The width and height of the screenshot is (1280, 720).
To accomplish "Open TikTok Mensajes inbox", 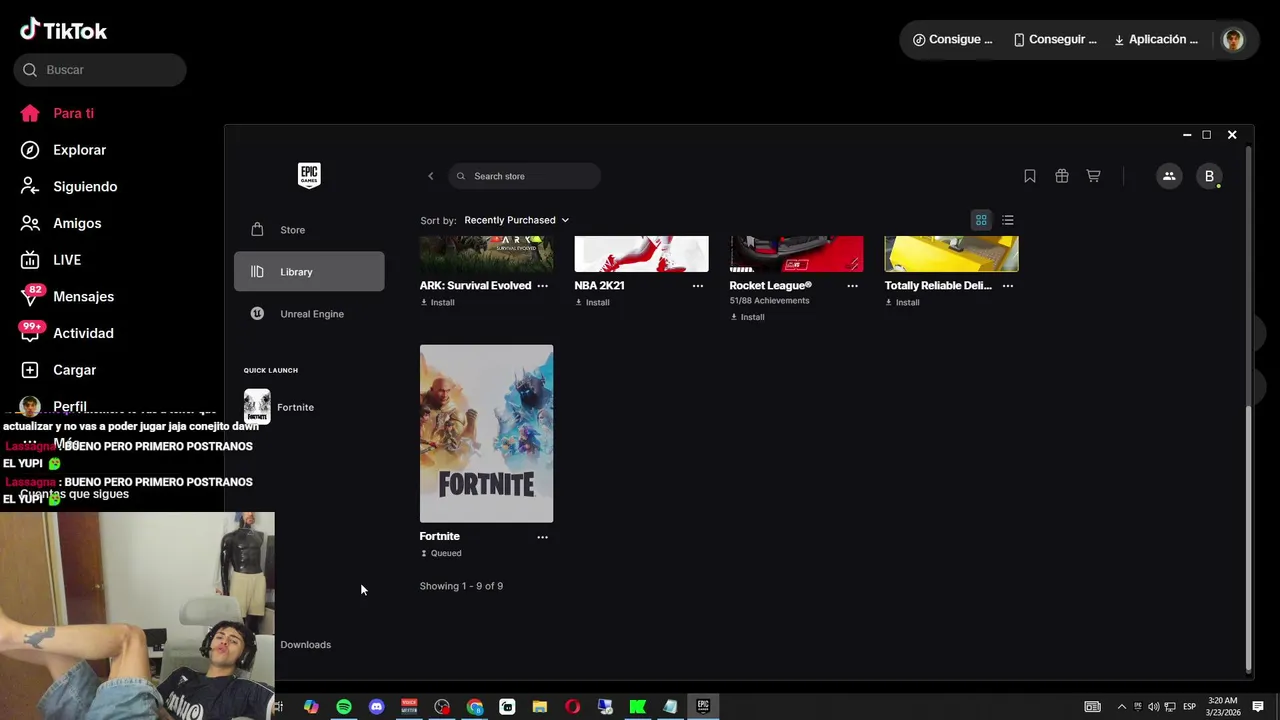I will coord(67,296).
